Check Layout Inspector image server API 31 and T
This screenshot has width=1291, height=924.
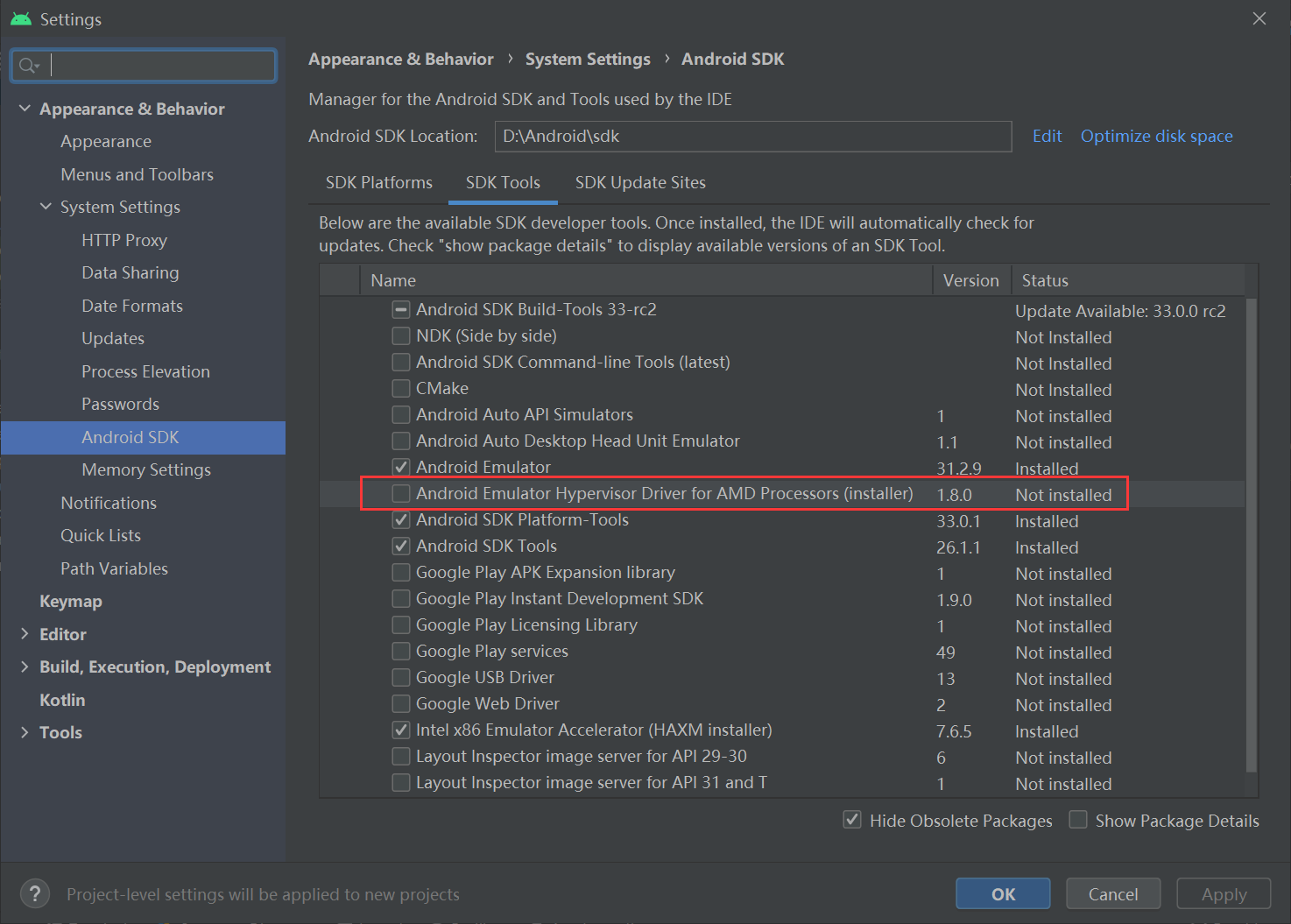[x=401, y=782]
